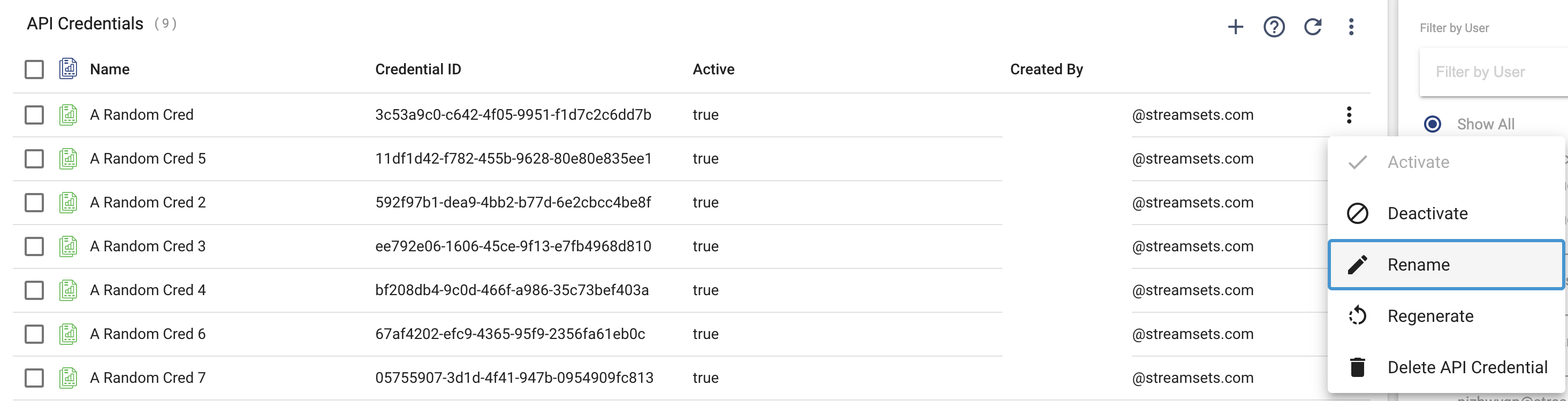
Task: Select Rename in the context menu
Action: (x=1418, y=265)
